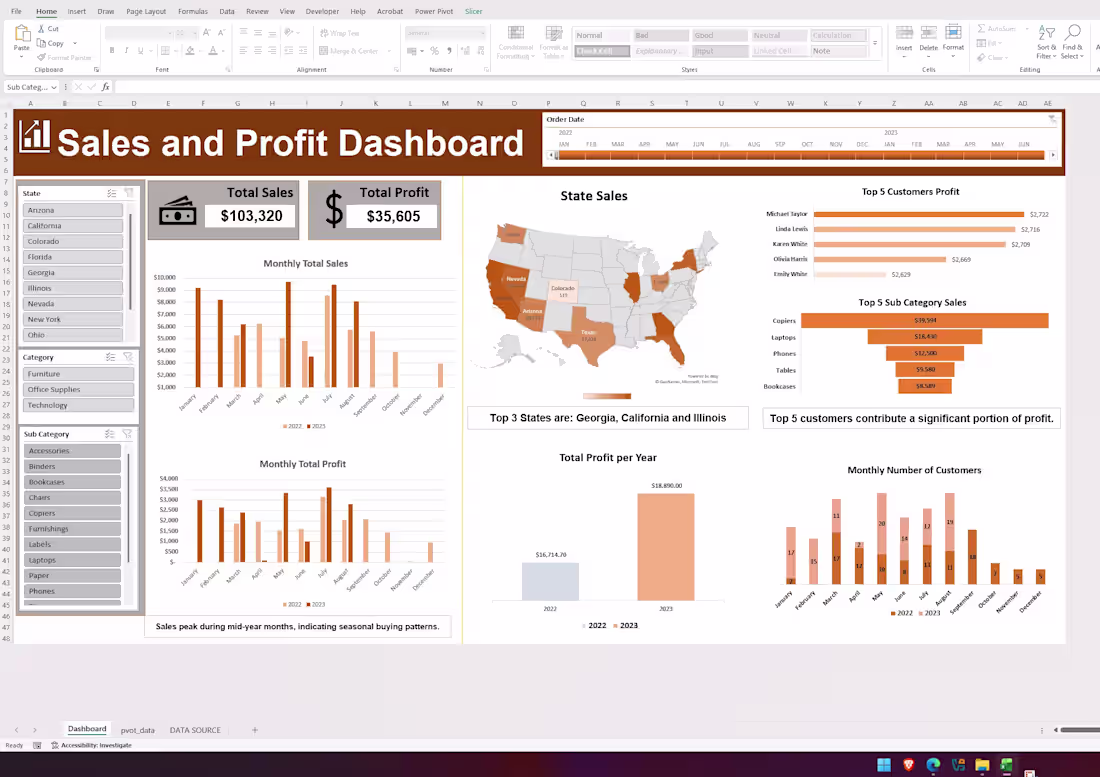Open the Brave browser from the taskbar
The image size is (1100, 777).
coord(908,765)
